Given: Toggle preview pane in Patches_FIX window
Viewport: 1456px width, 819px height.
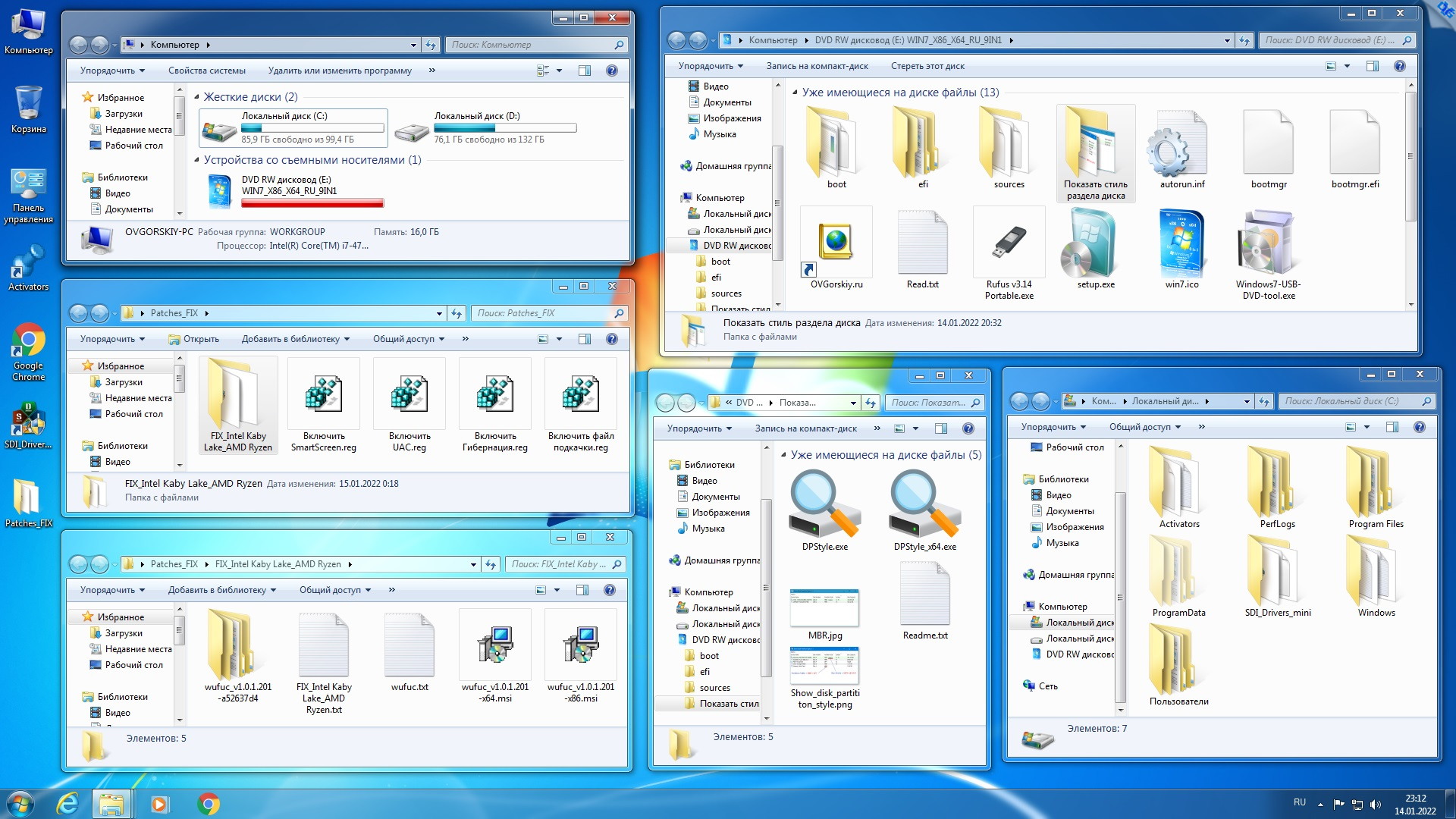Looking at the screenshot, I should pyautogui.click(x=585, y=339).
